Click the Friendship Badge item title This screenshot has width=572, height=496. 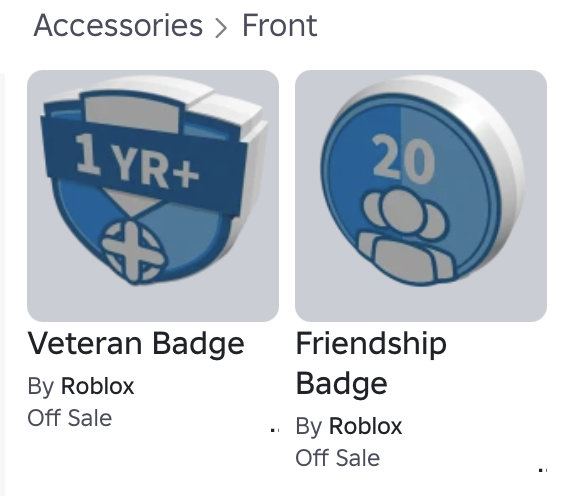point(371,364)
